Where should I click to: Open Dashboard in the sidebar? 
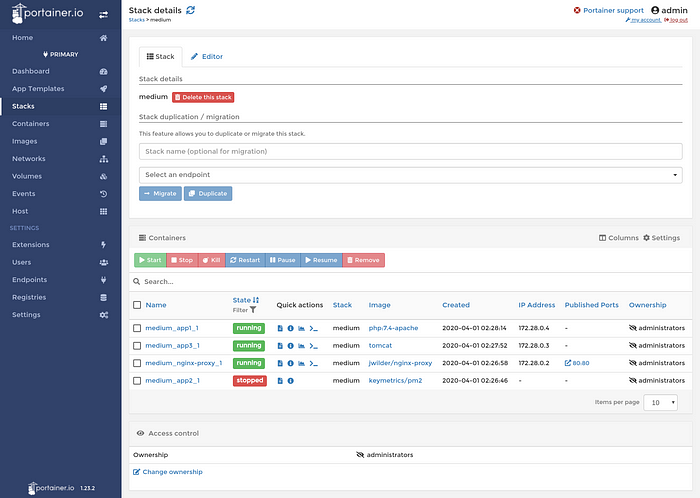pos(60,71)
